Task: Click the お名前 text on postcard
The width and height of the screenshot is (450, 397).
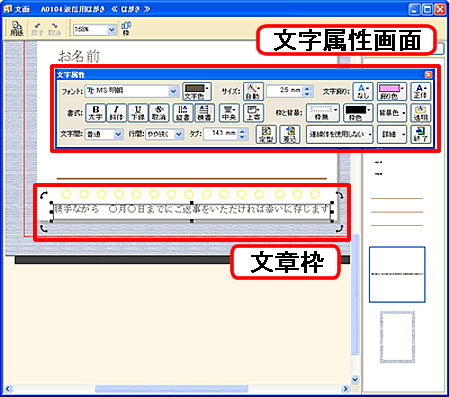Action: 79,56
